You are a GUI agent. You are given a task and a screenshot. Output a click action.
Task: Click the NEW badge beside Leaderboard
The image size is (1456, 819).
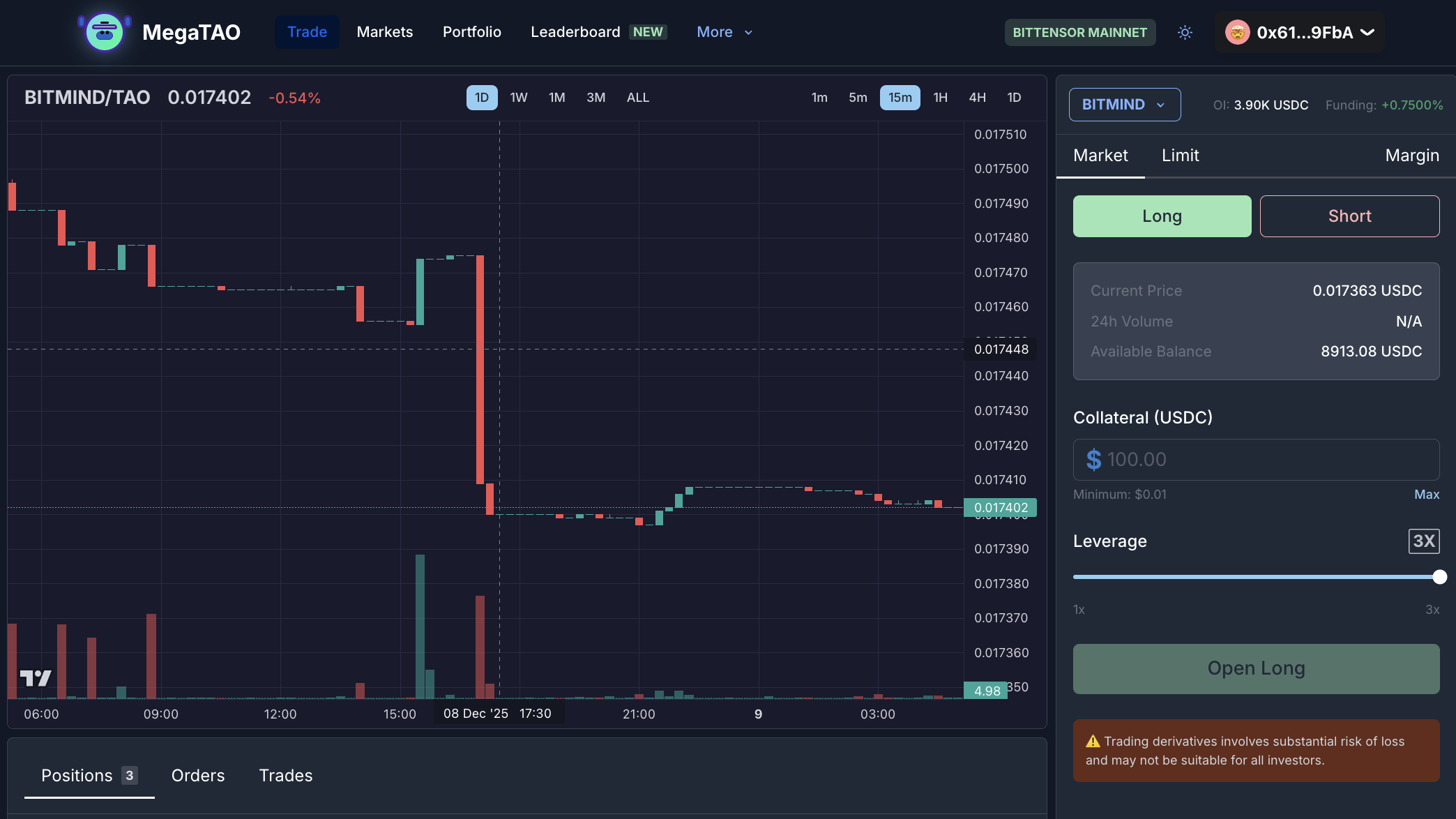pos(647,32)
